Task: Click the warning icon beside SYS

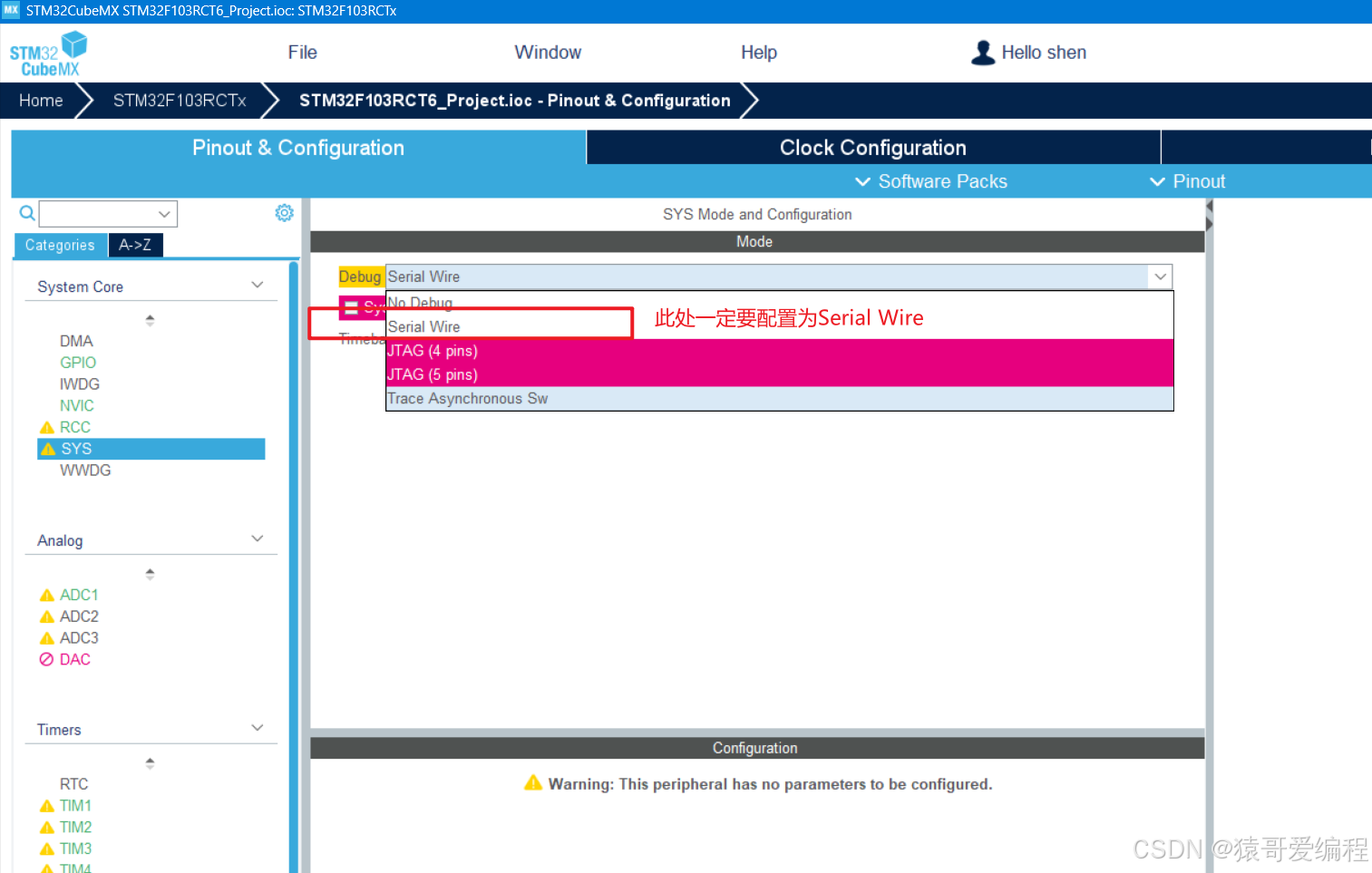Action: [x=48, y=449]
